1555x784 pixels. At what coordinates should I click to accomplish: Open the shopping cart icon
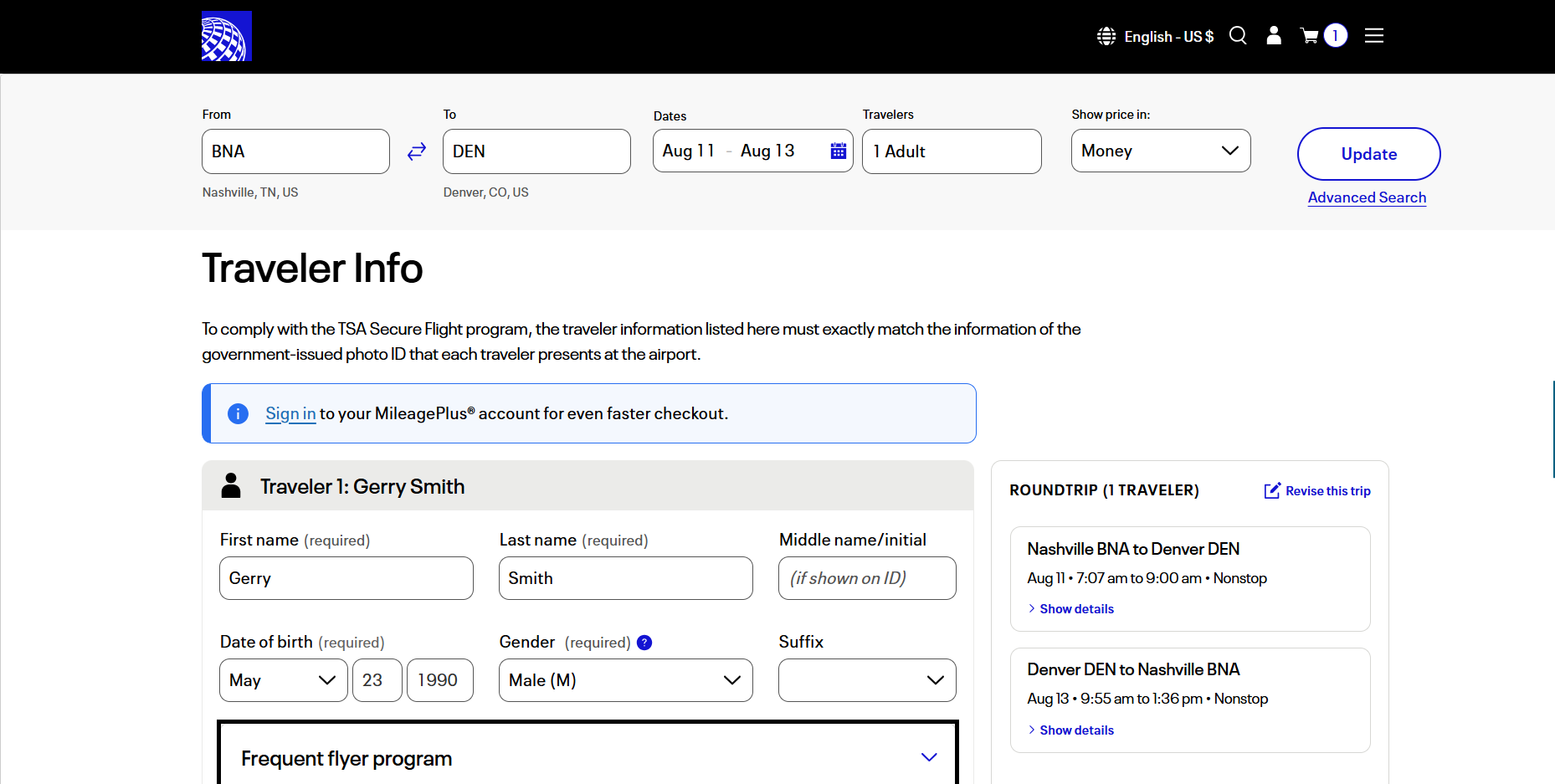(x=1309, y=35)
